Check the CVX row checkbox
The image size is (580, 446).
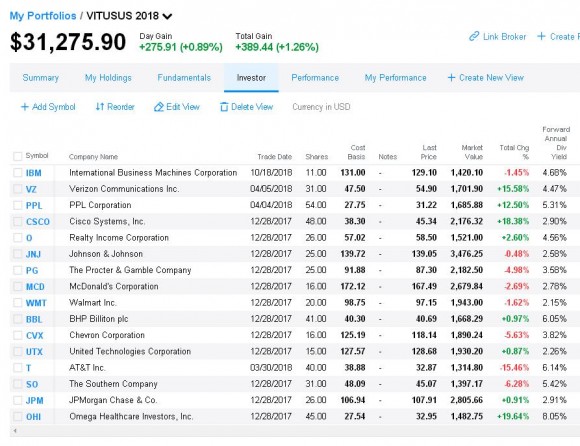click(x=17, y=335)
